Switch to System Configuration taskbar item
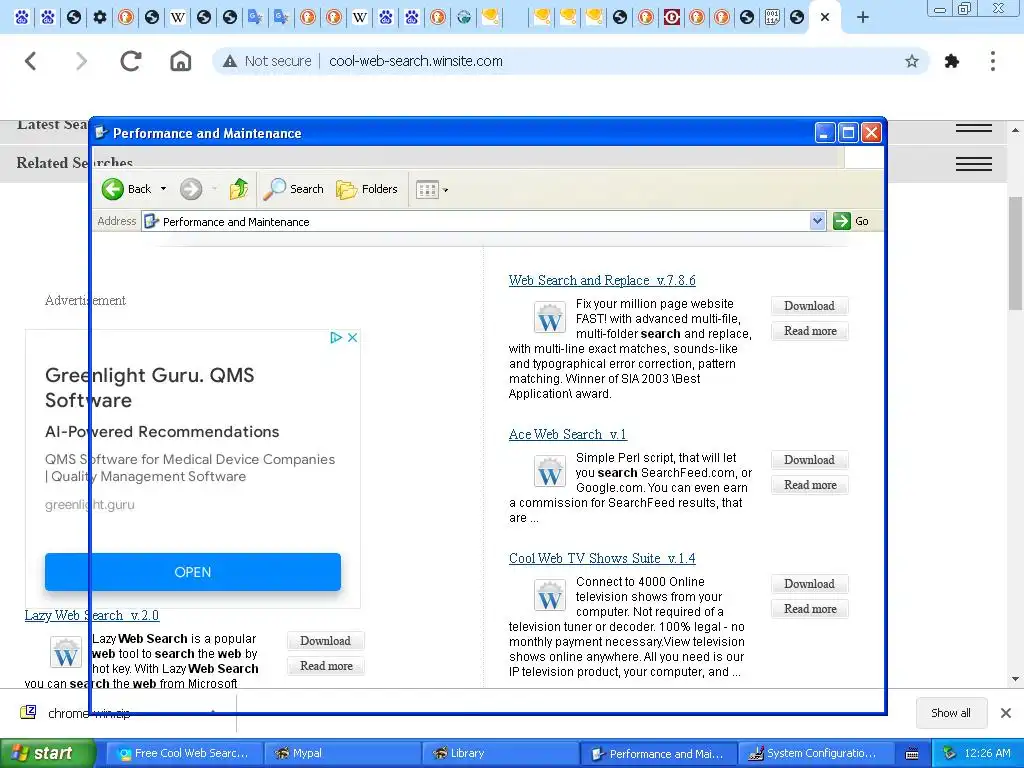The width and height of the screenshot is (1024, 768). tap(817, 754)
